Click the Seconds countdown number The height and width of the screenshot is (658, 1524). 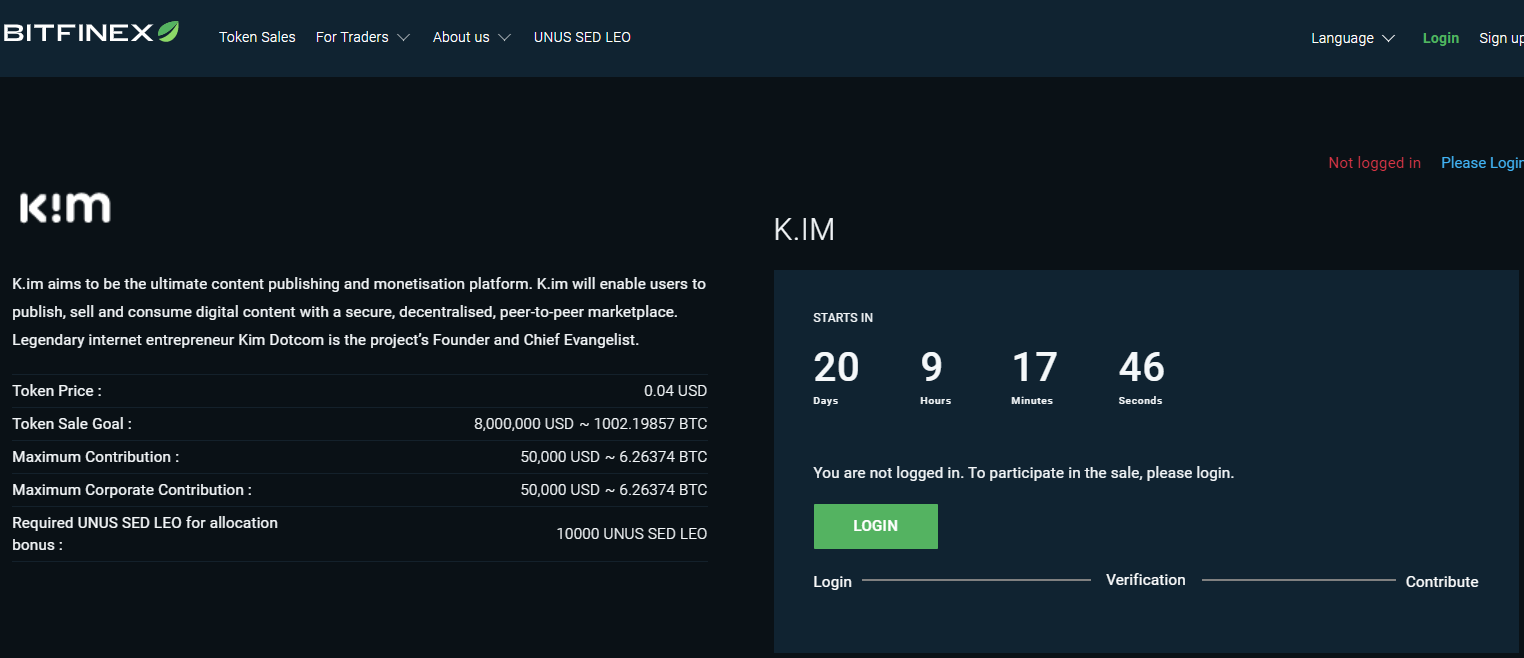click(1141, 368)
